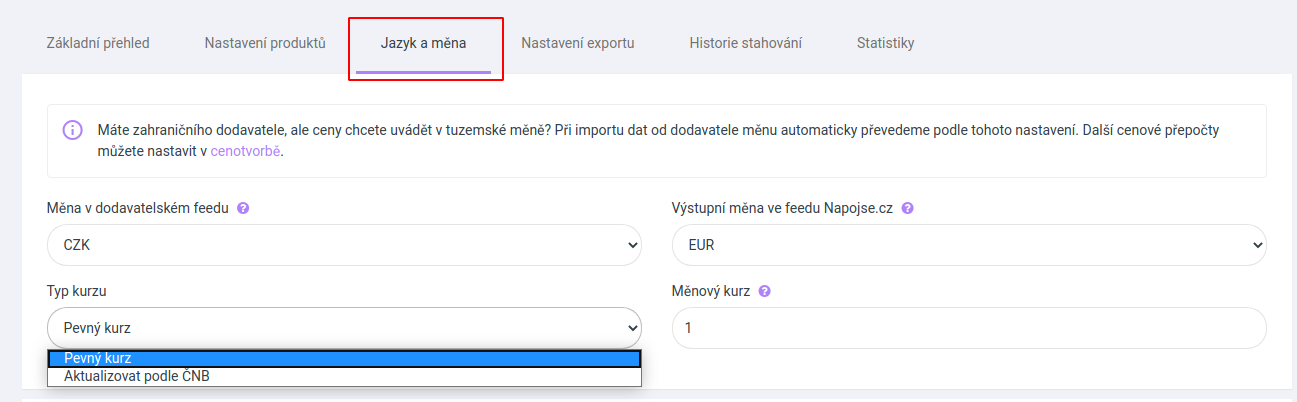1297x402 pixels.
Task: Click the info icon in the notice banner
Action: click(x=72, y=131)
